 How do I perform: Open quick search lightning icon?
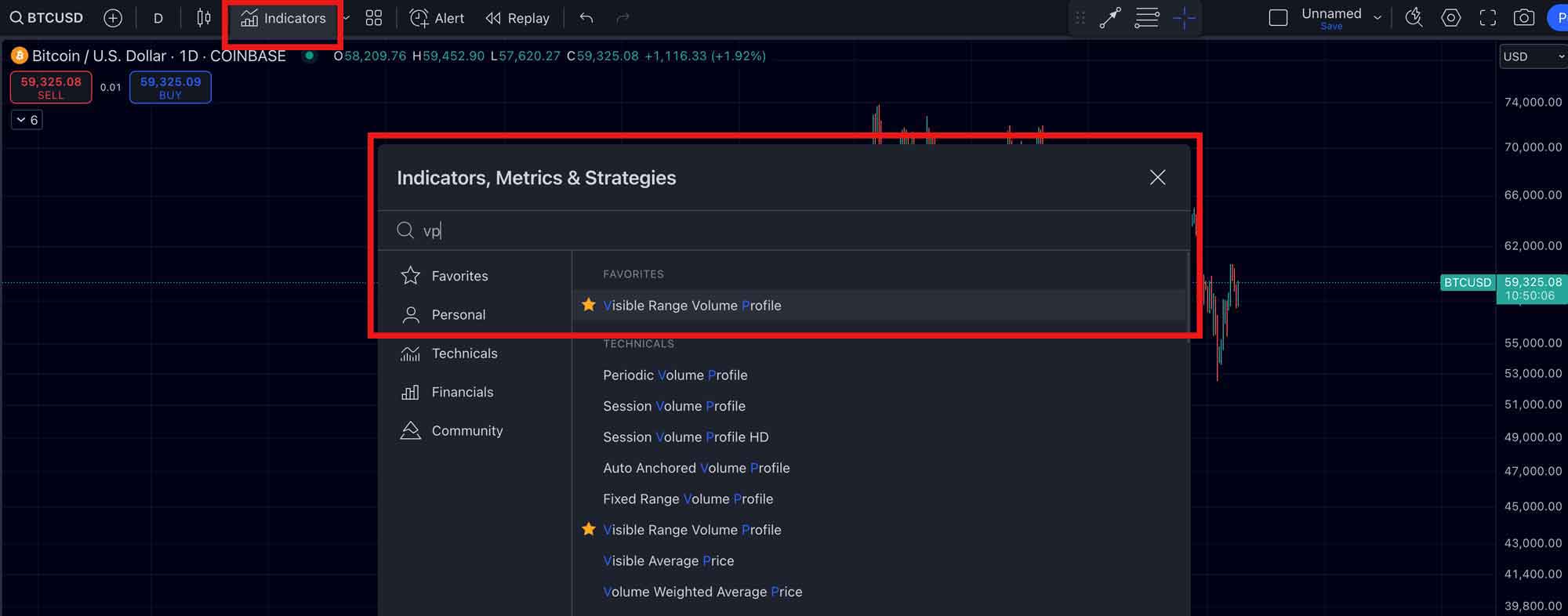click(1414, 18)
